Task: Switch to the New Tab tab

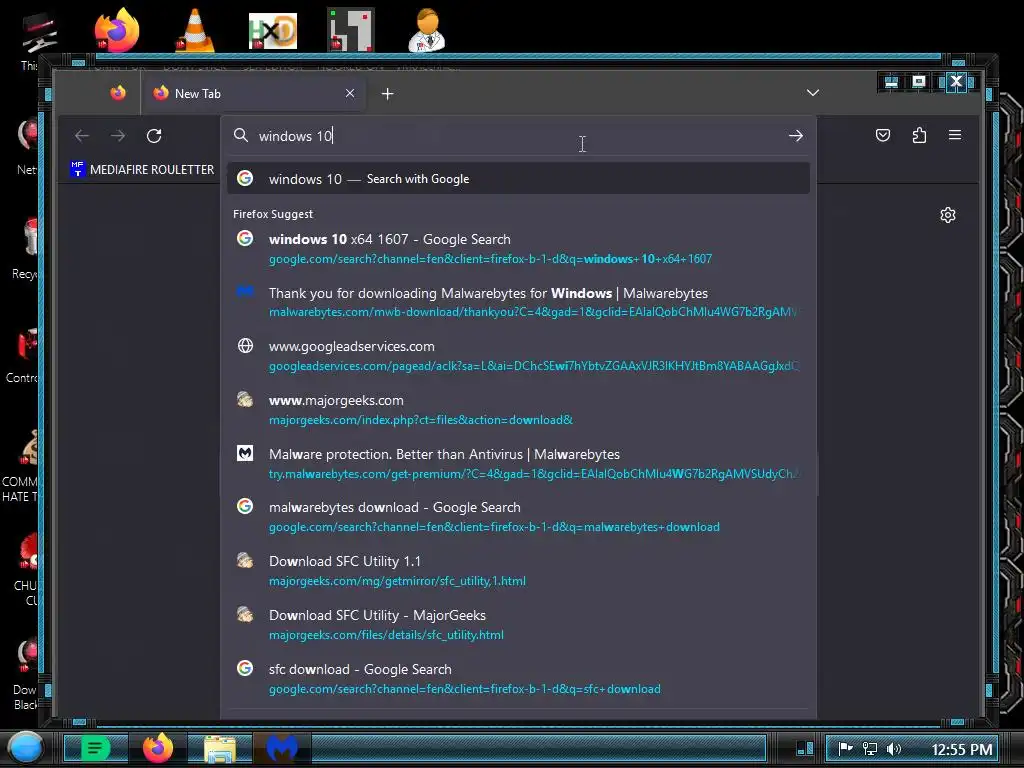Action: 255,93
